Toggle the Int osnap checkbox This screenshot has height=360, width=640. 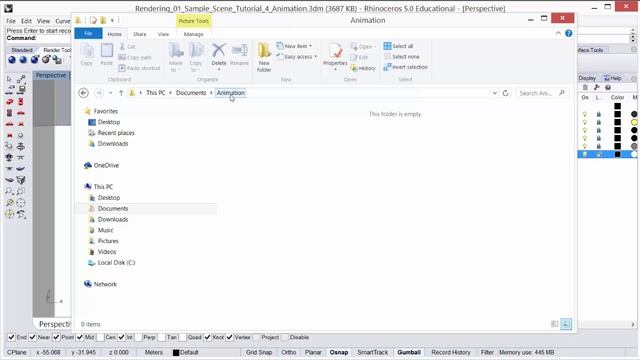[122, 337]
